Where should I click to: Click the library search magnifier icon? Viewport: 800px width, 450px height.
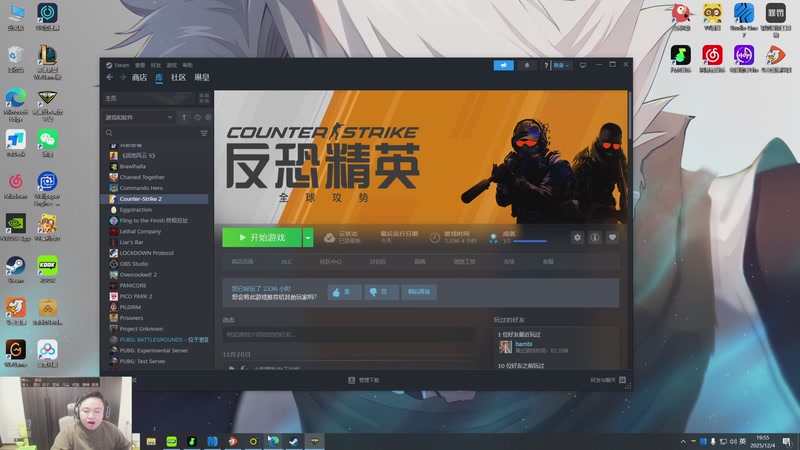point(109,133)
